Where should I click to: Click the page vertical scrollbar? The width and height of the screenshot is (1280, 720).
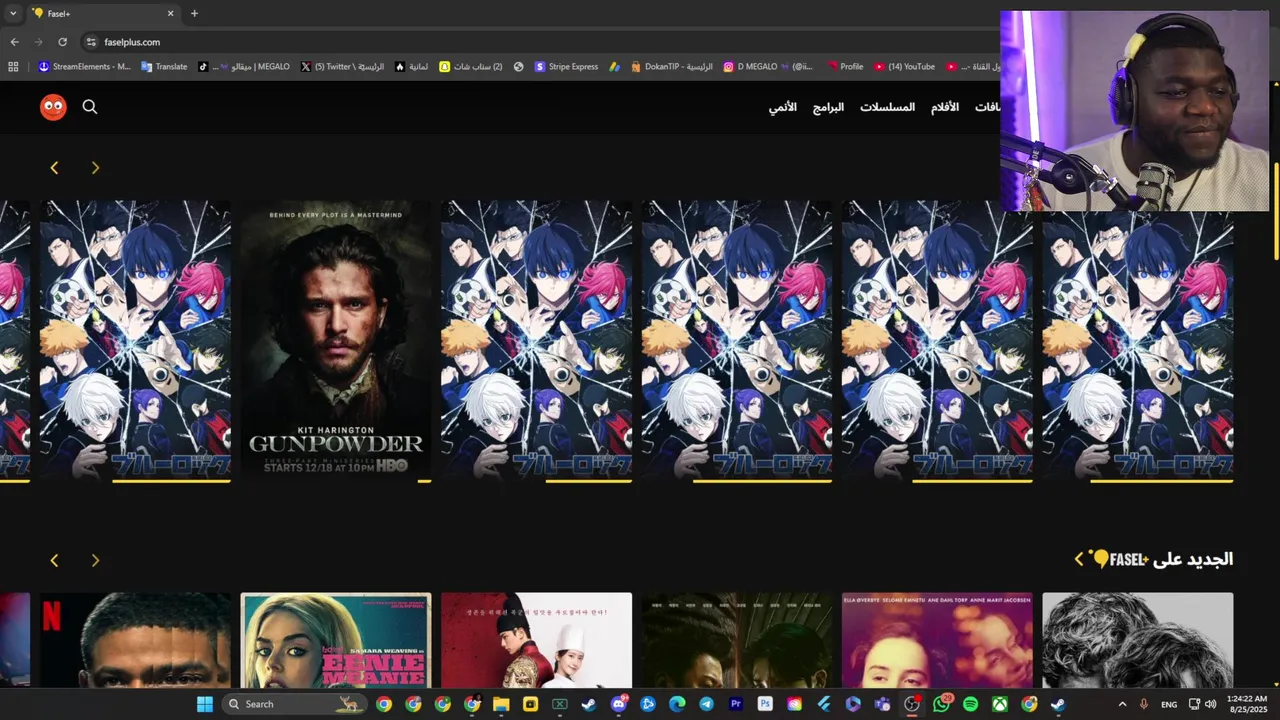pos(1275,210)
